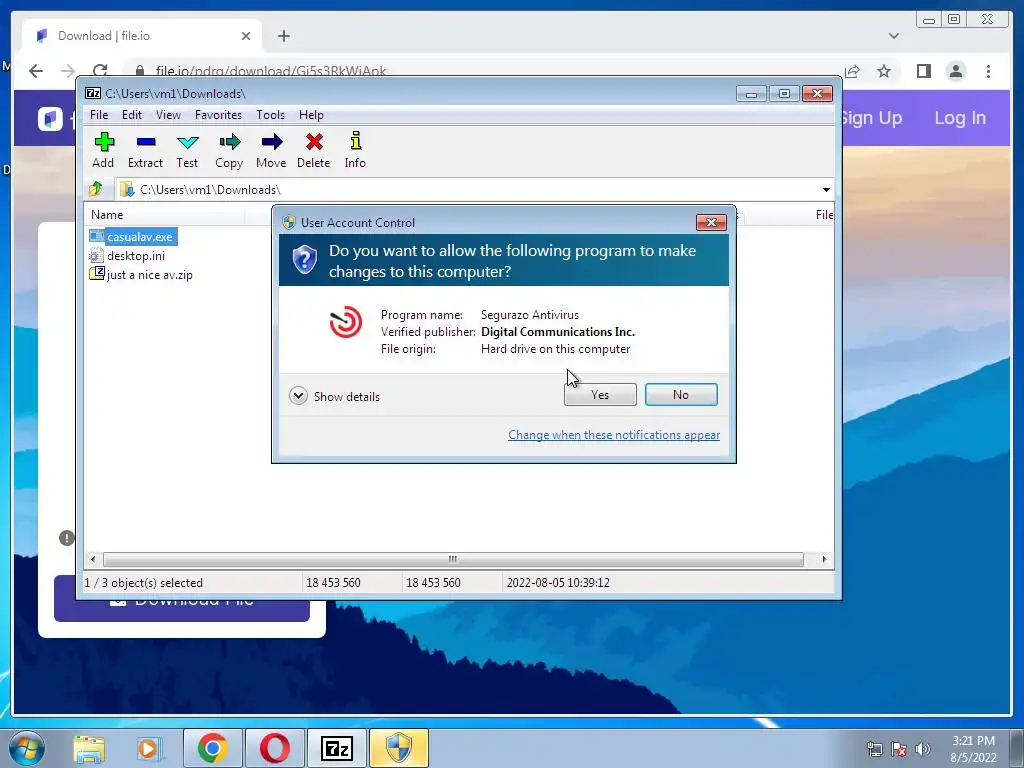Click Chrome back navigation arrow
This screenshot has height=768, width=1024.
click(x=36, y=71)
